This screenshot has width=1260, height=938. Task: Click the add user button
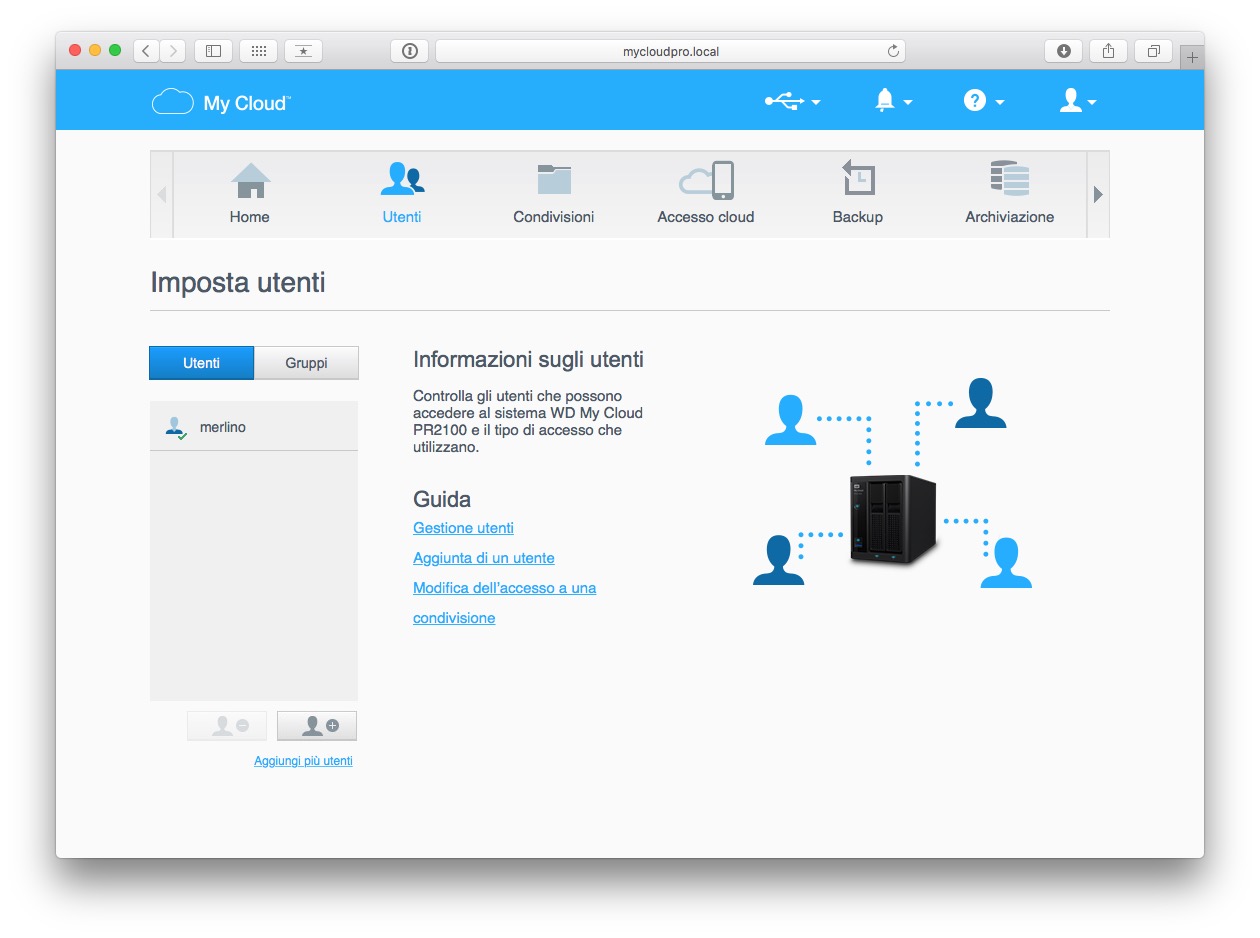(x=317, y=726)
